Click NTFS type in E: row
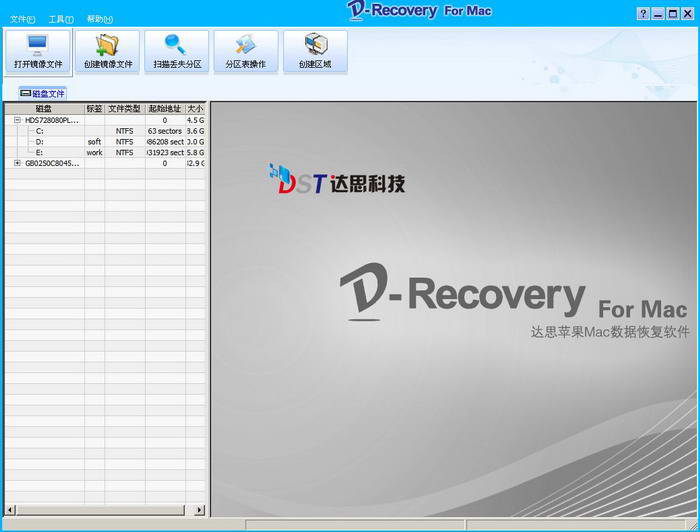Image resolution: width=700 pixels, height=532 pixels. (125, 152)
